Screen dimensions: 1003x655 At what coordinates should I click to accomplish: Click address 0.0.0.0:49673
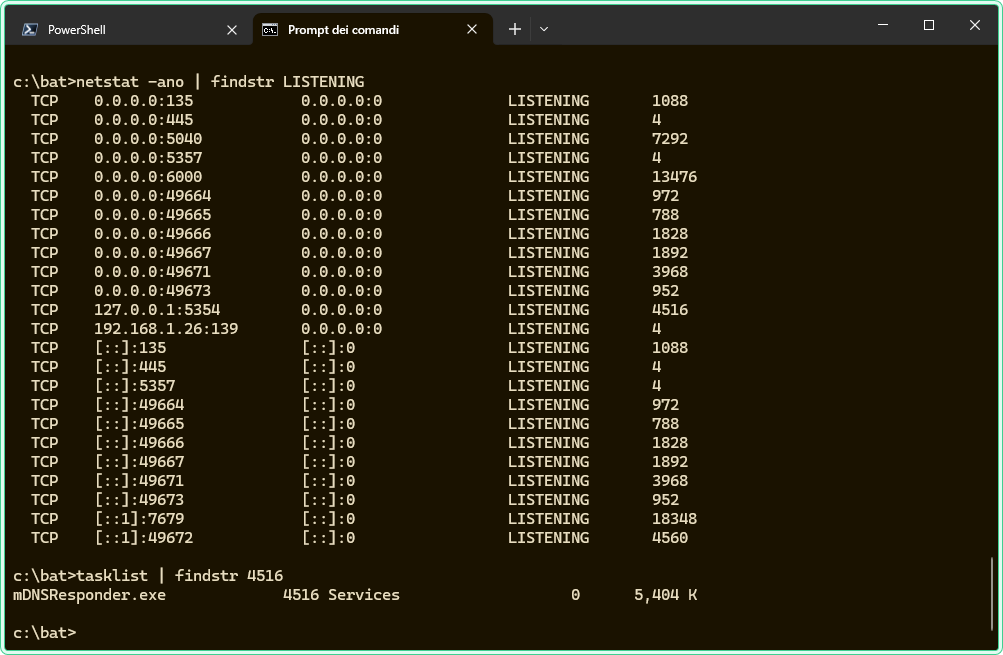tap(152, 291)
